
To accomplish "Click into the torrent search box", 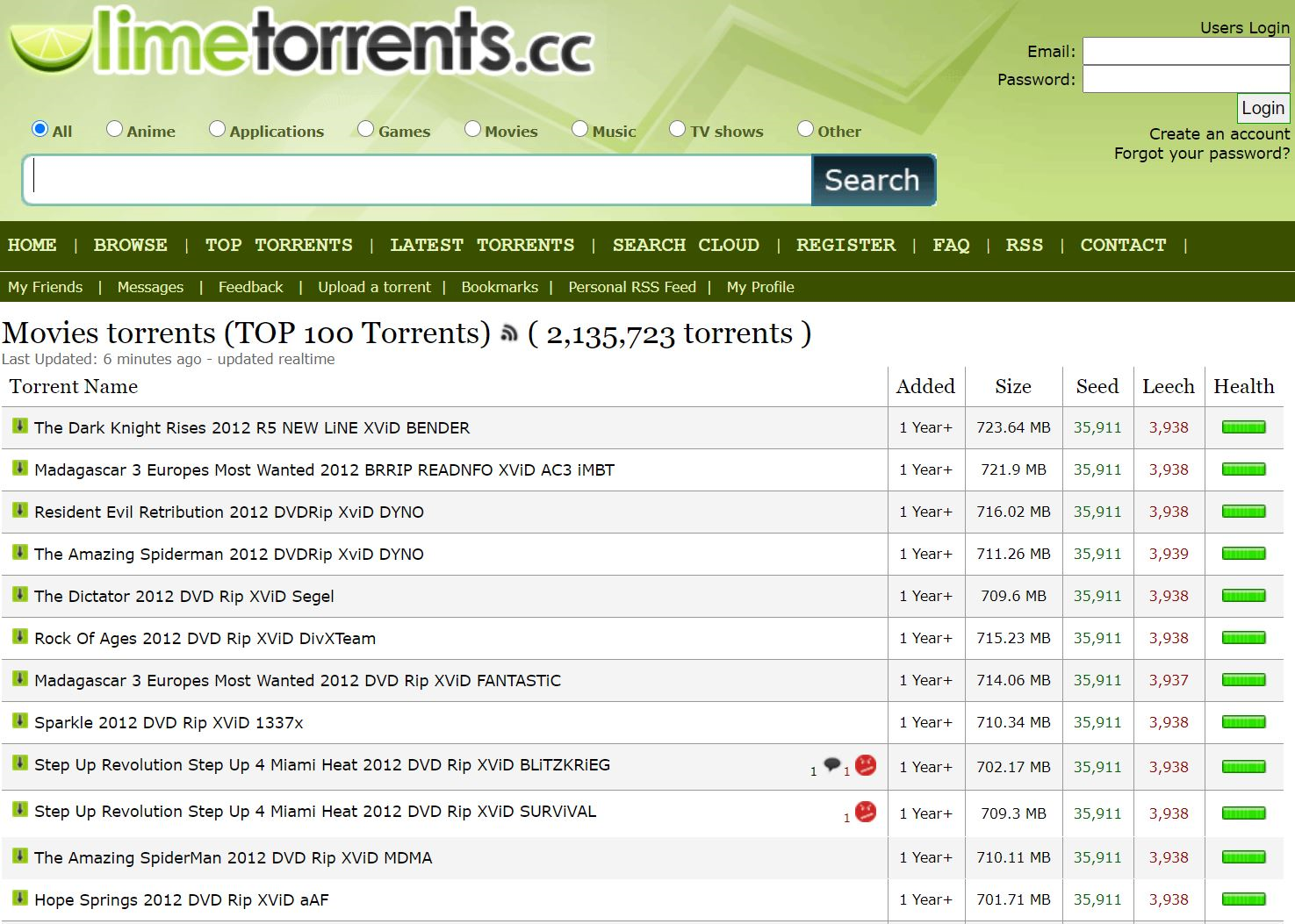I will (x=418, y=180).
